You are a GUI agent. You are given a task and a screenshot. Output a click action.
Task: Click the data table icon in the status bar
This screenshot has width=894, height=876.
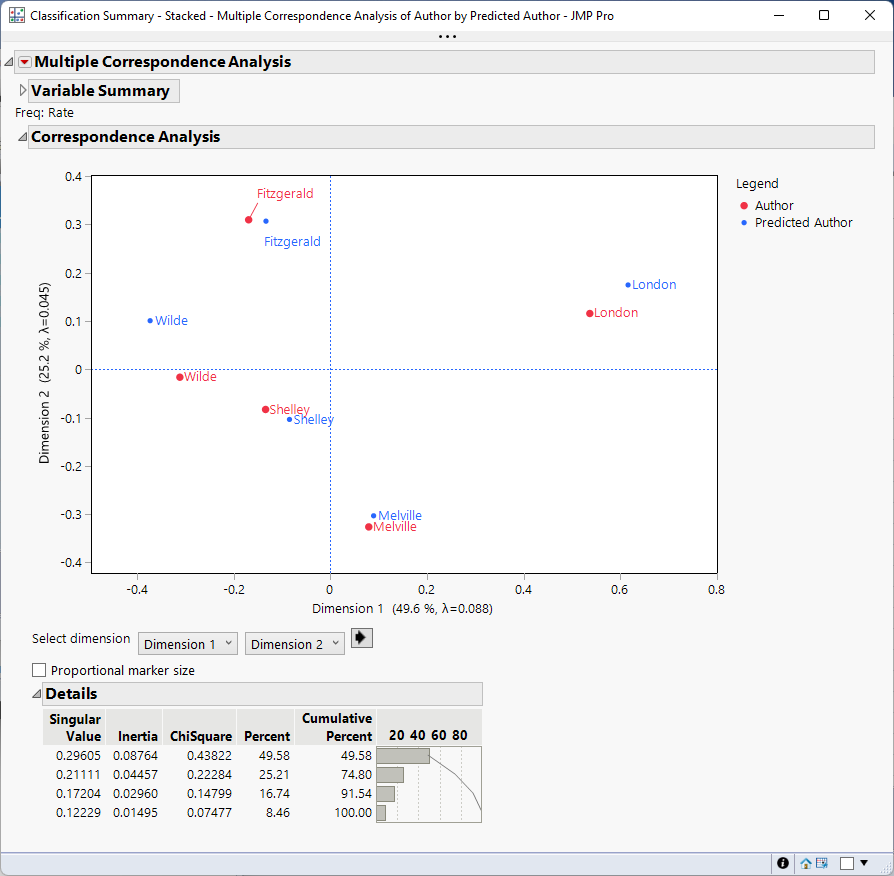pyautogui.click(x=821, y=863)
